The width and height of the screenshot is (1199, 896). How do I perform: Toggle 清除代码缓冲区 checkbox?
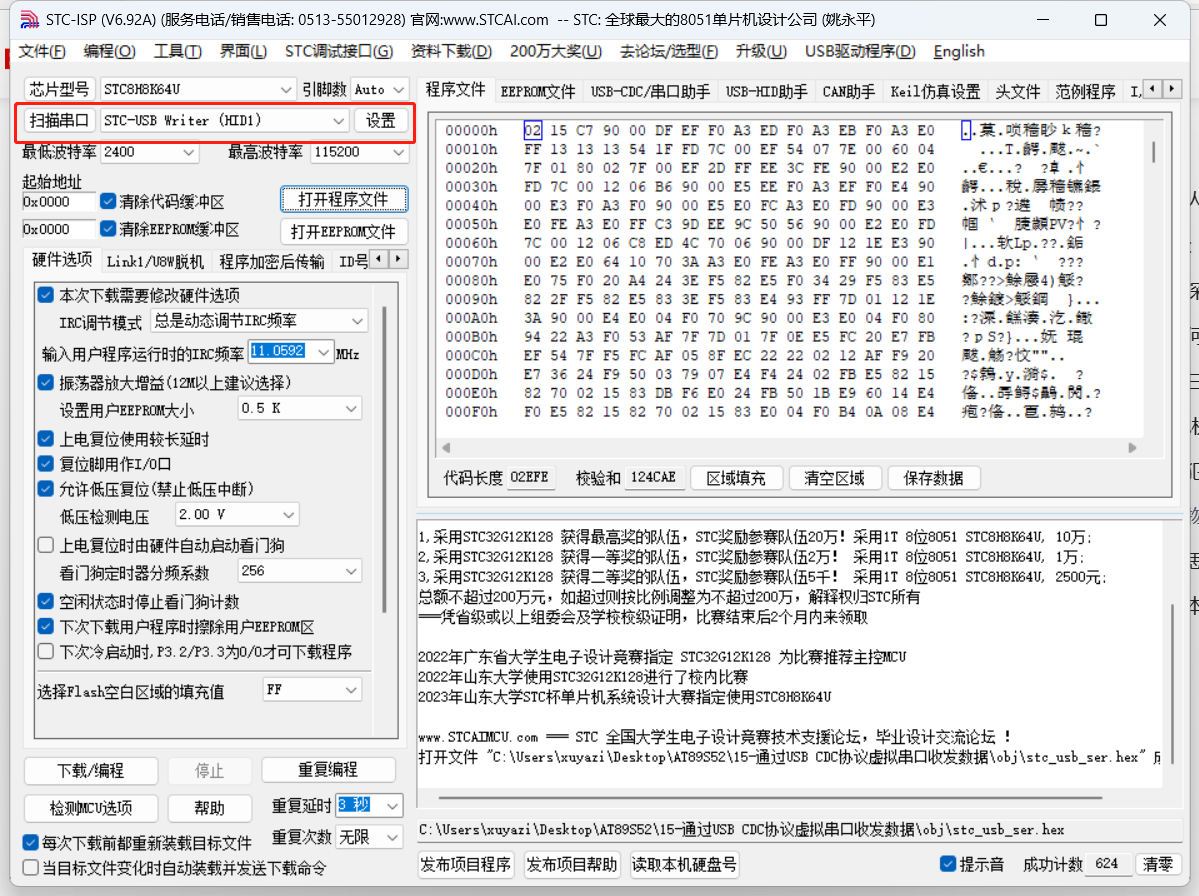108,202
